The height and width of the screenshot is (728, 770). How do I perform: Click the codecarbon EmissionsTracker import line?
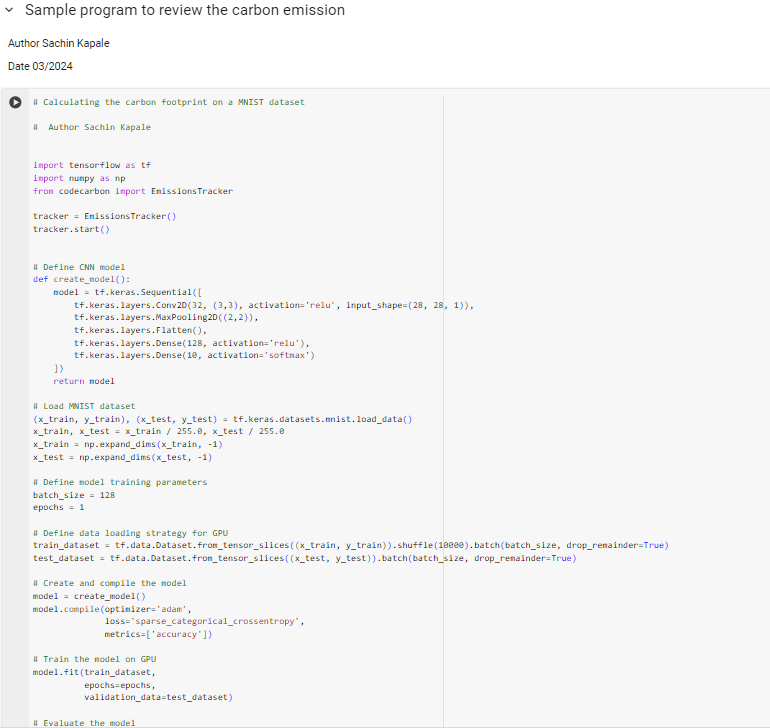132,191
